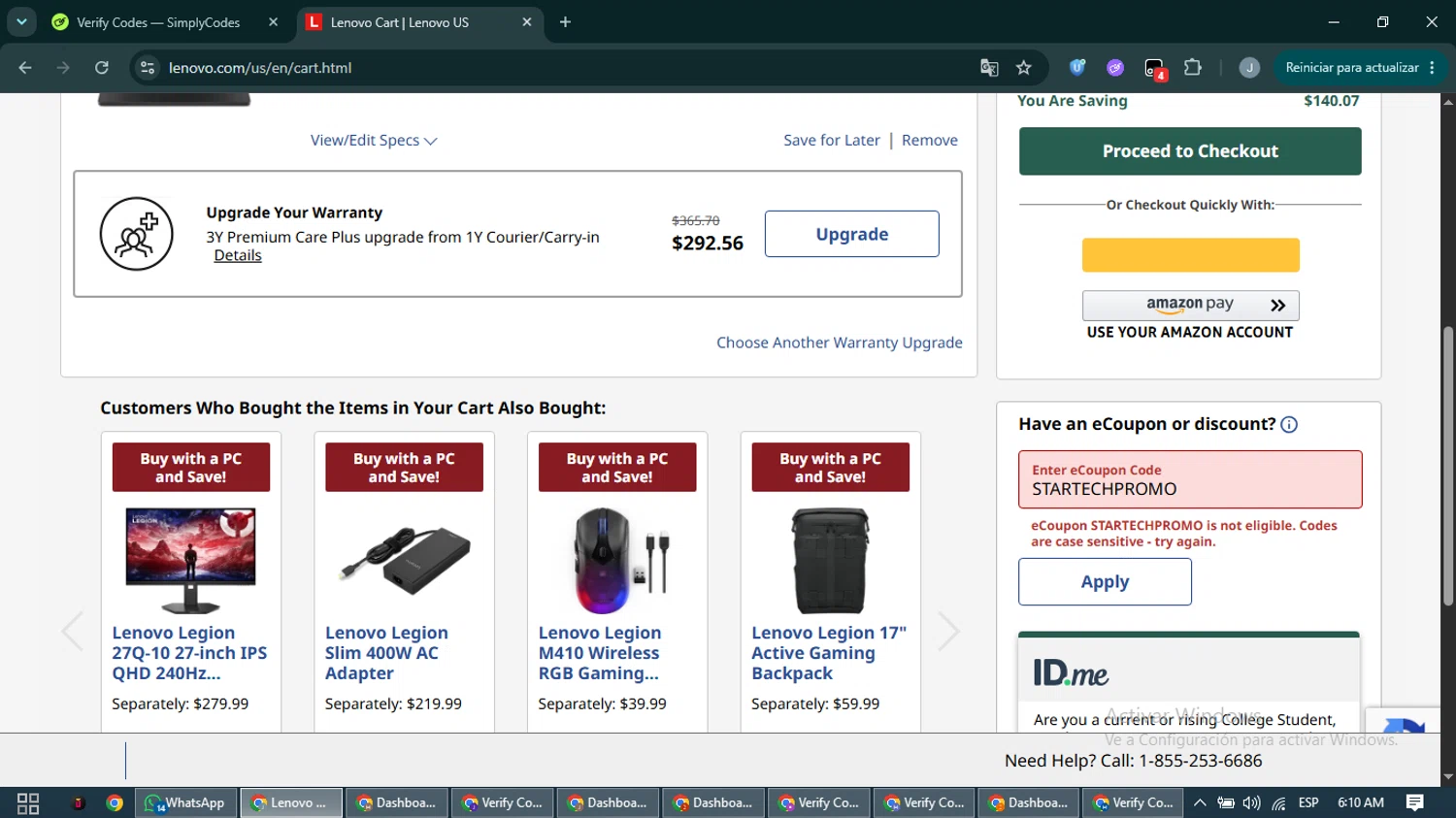Click the address bar URL field
Screen dimensions: 1456x818
[563, 68]
